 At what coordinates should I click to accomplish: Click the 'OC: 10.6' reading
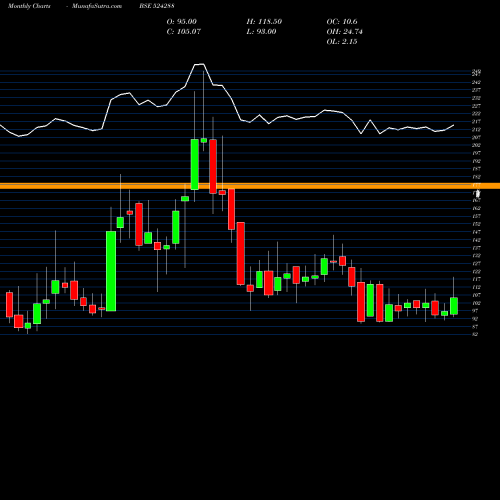tap(342, 22)
